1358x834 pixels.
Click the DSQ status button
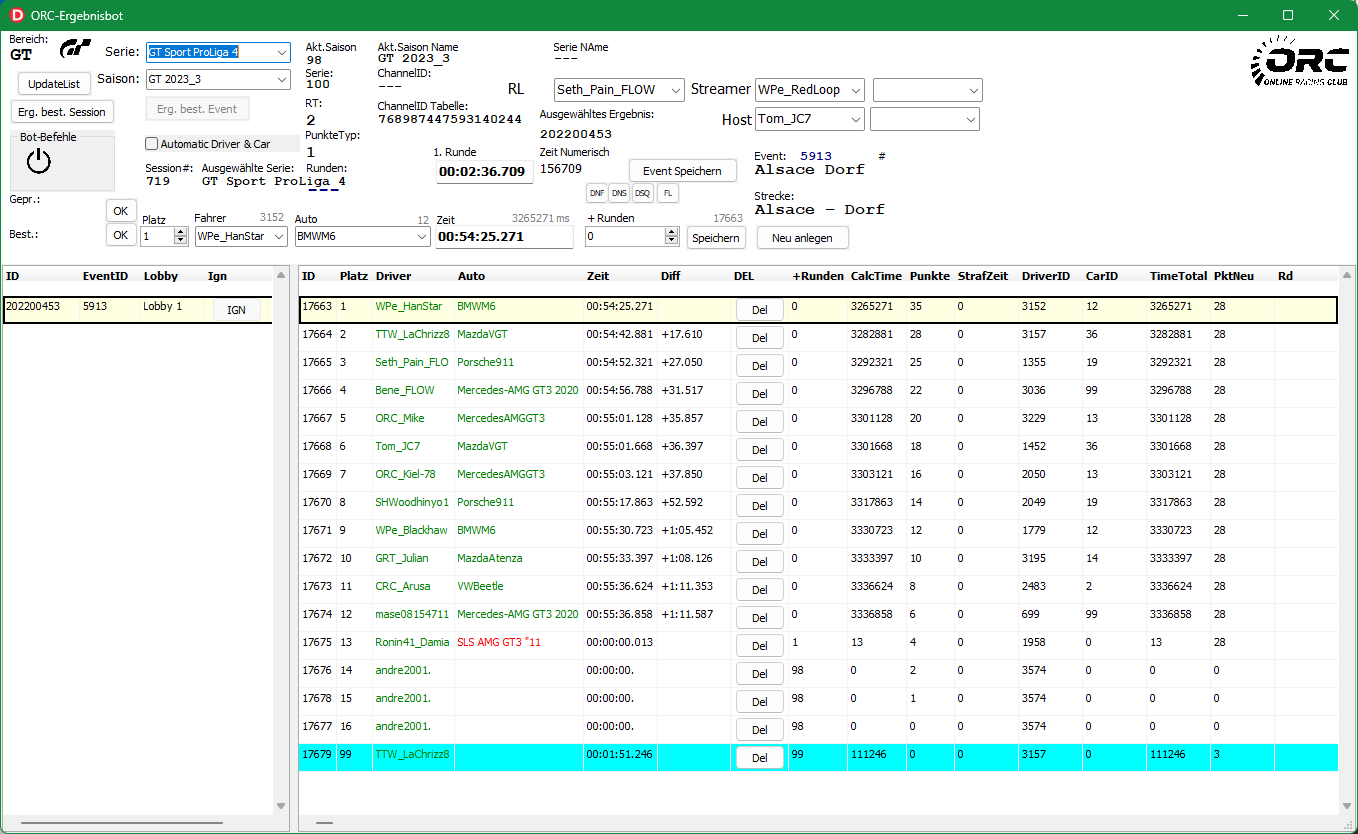642,193
